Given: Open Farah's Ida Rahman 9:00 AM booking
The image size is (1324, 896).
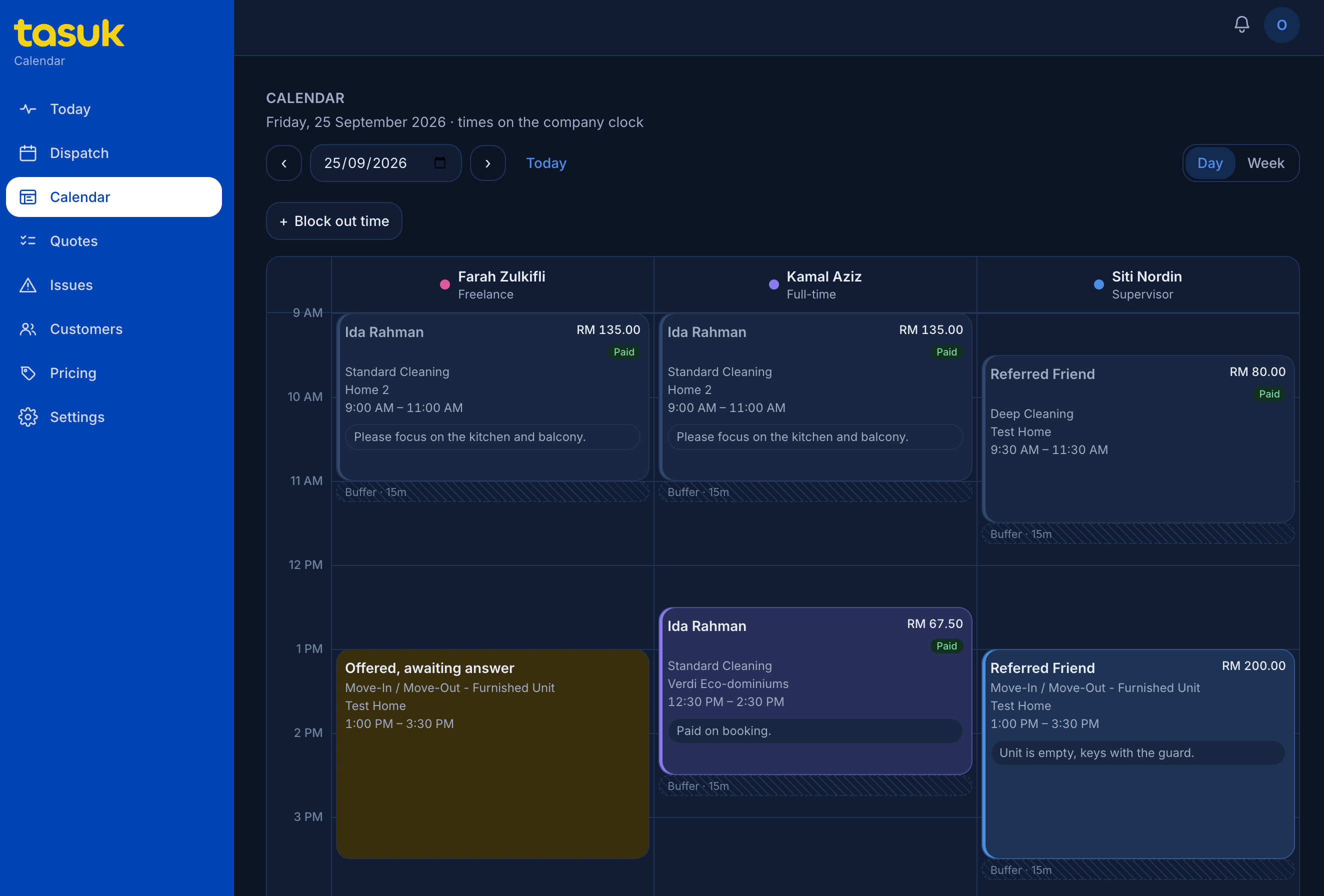Looking at the screenshot, I should (492, 397).
